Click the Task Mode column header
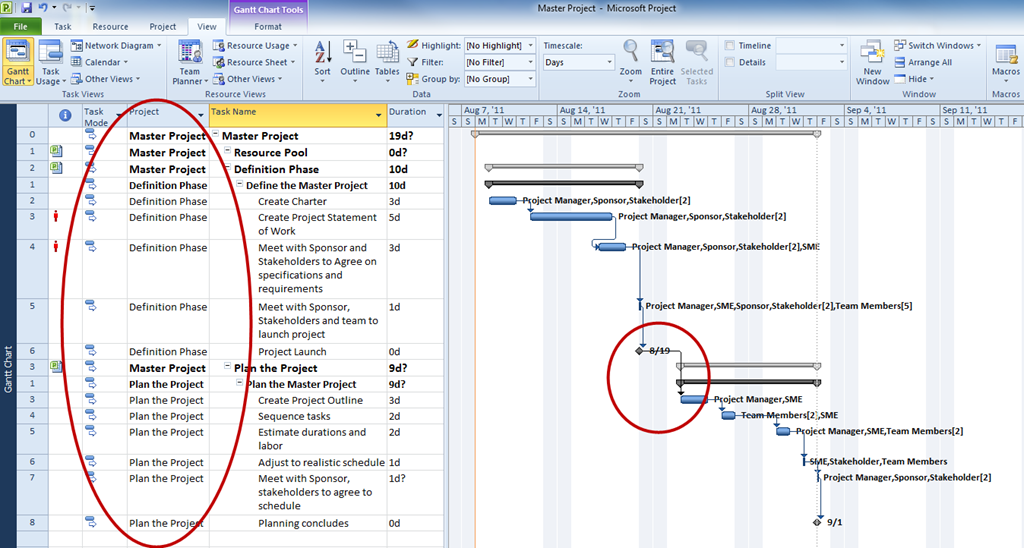 (x=104, y=115)
